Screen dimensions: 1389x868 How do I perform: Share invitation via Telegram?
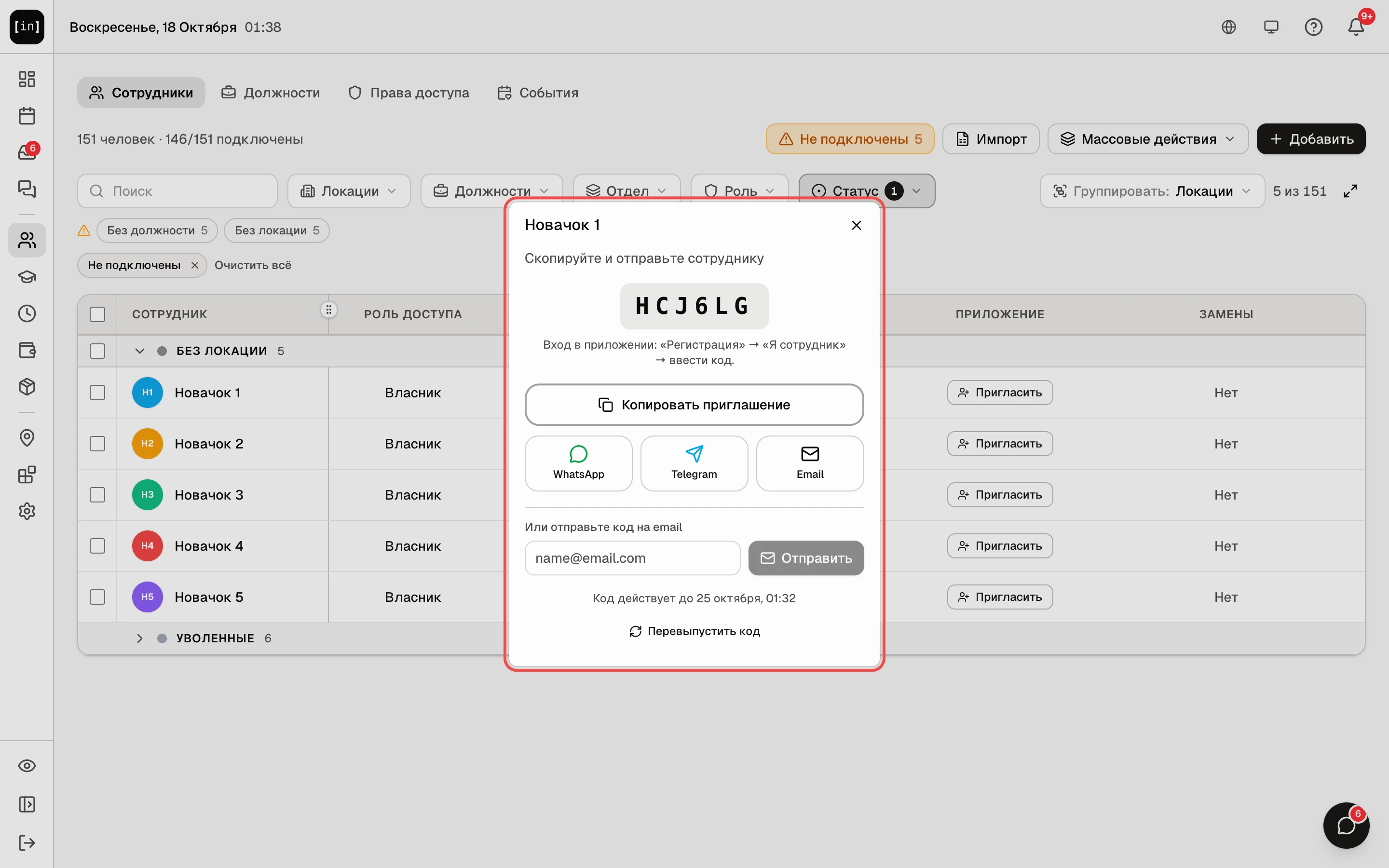[694, 463]
